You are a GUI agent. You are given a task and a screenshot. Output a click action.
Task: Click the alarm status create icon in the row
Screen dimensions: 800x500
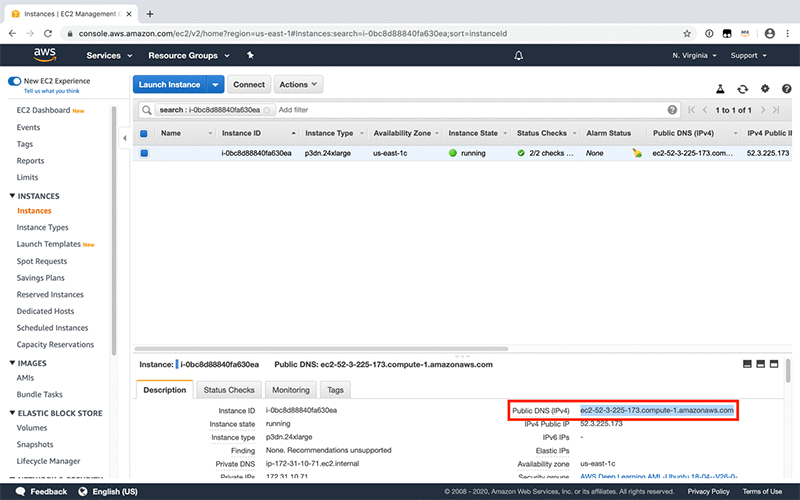637,153
